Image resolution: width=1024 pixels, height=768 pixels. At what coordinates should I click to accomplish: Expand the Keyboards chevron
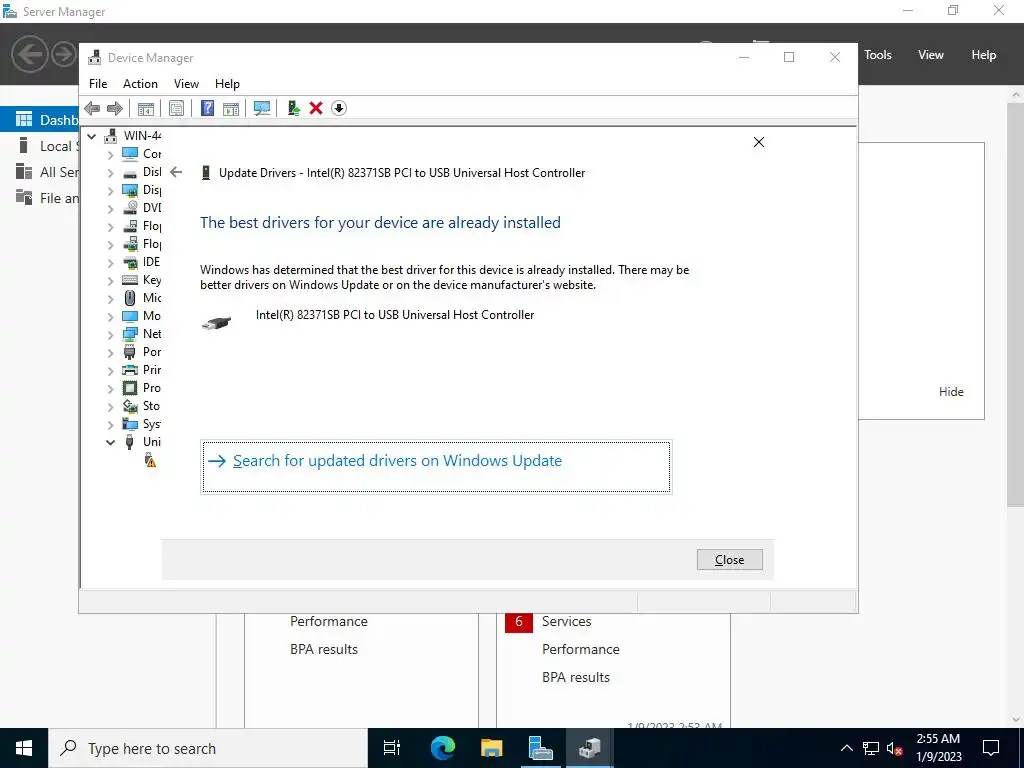click(x=110, y=281)
